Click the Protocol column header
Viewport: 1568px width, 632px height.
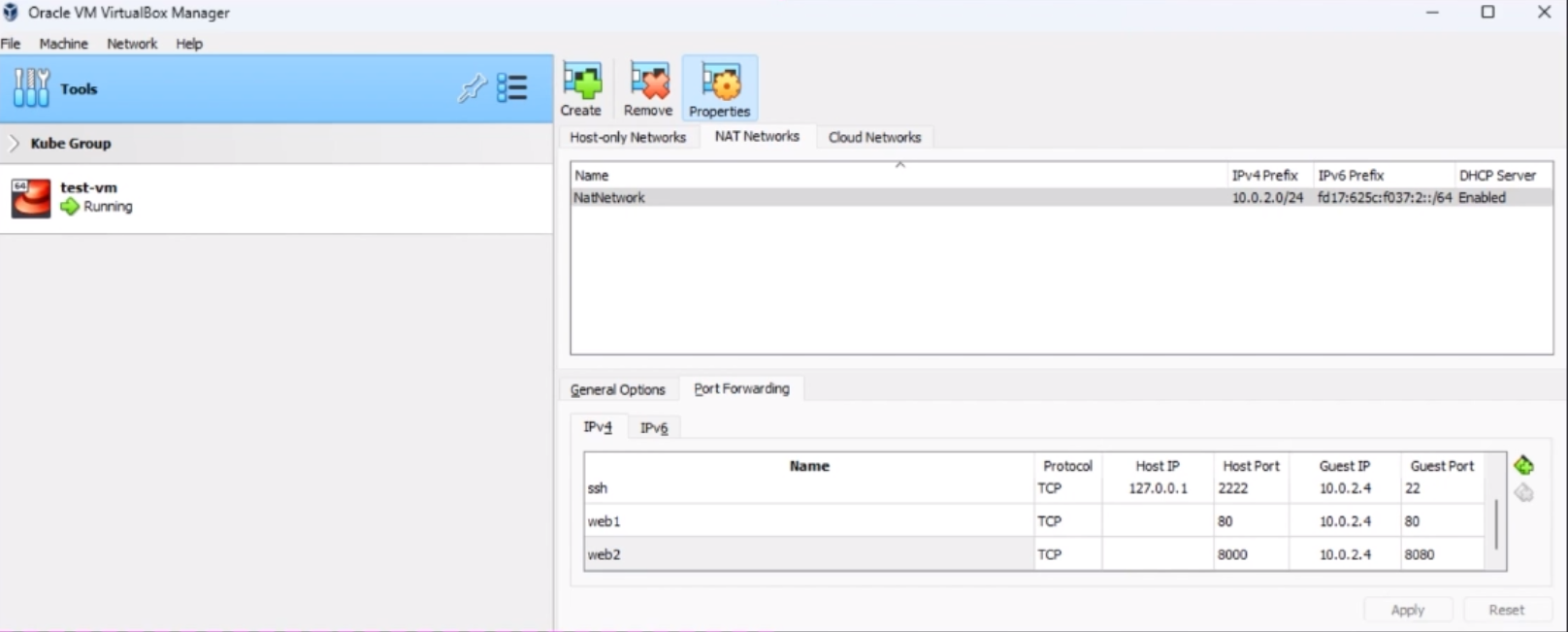click(1067, 466)
